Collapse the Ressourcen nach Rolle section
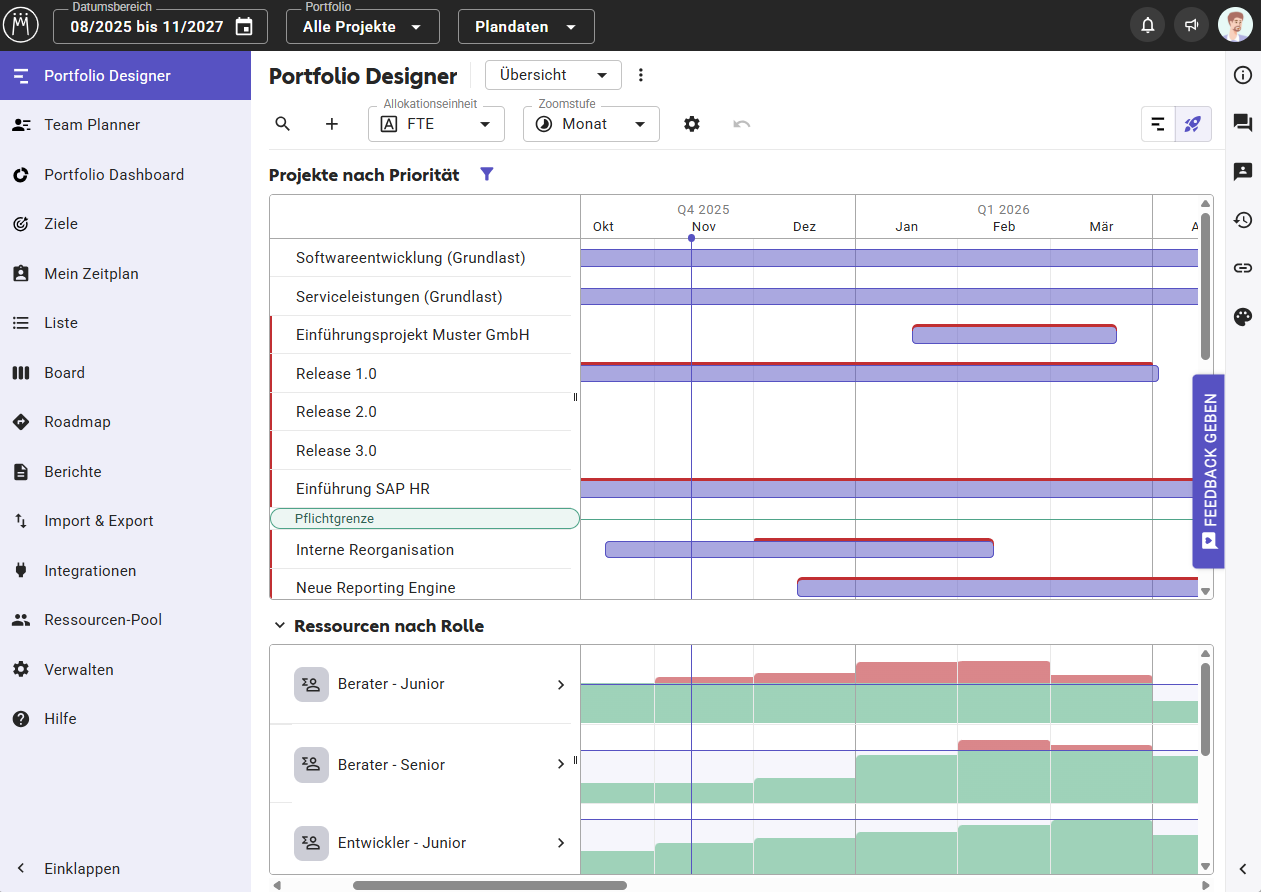 279,626
